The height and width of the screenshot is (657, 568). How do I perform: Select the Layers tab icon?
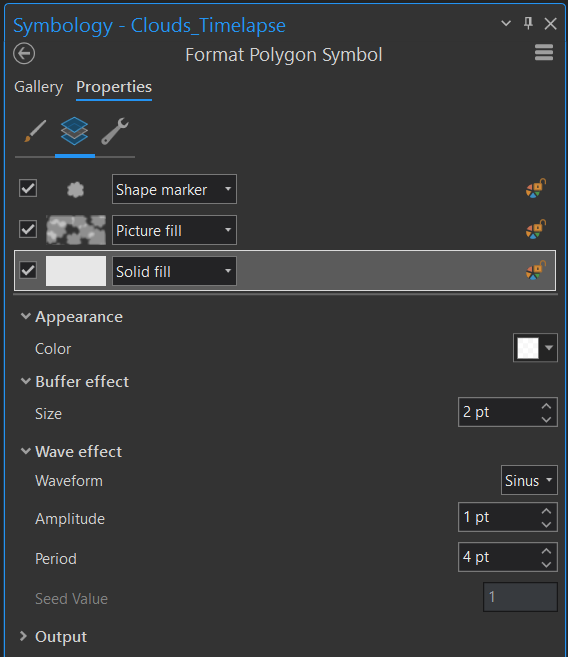pos(75,131)
